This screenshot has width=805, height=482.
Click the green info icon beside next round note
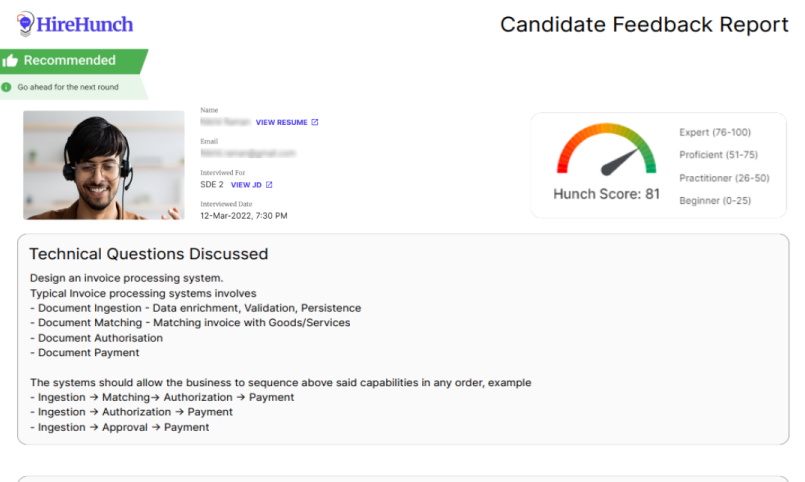[x=7, y=87]
